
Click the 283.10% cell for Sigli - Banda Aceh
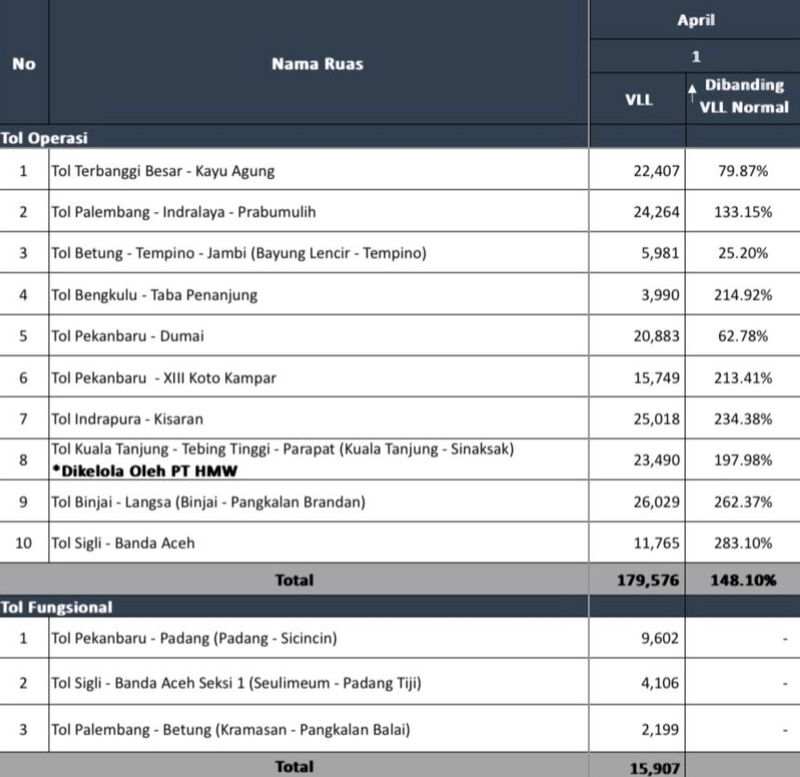[x=742, y=543]
